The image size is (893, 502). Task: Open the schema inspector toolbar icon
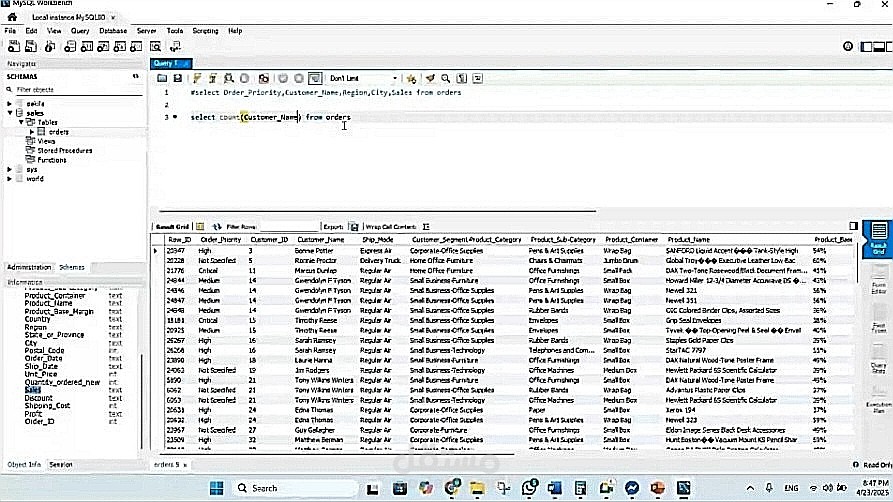coord(50,47)
